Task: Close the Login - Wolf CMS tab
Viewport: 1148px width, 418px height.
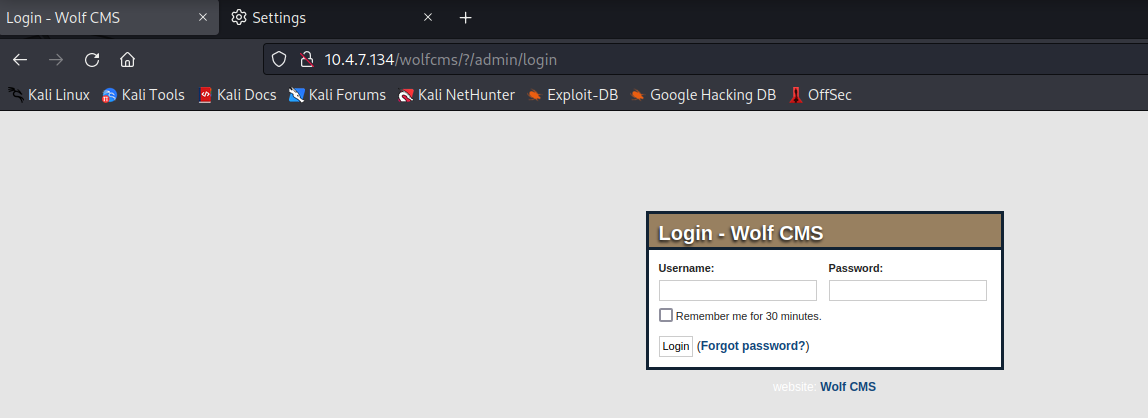Action: (x=203, y=17)
